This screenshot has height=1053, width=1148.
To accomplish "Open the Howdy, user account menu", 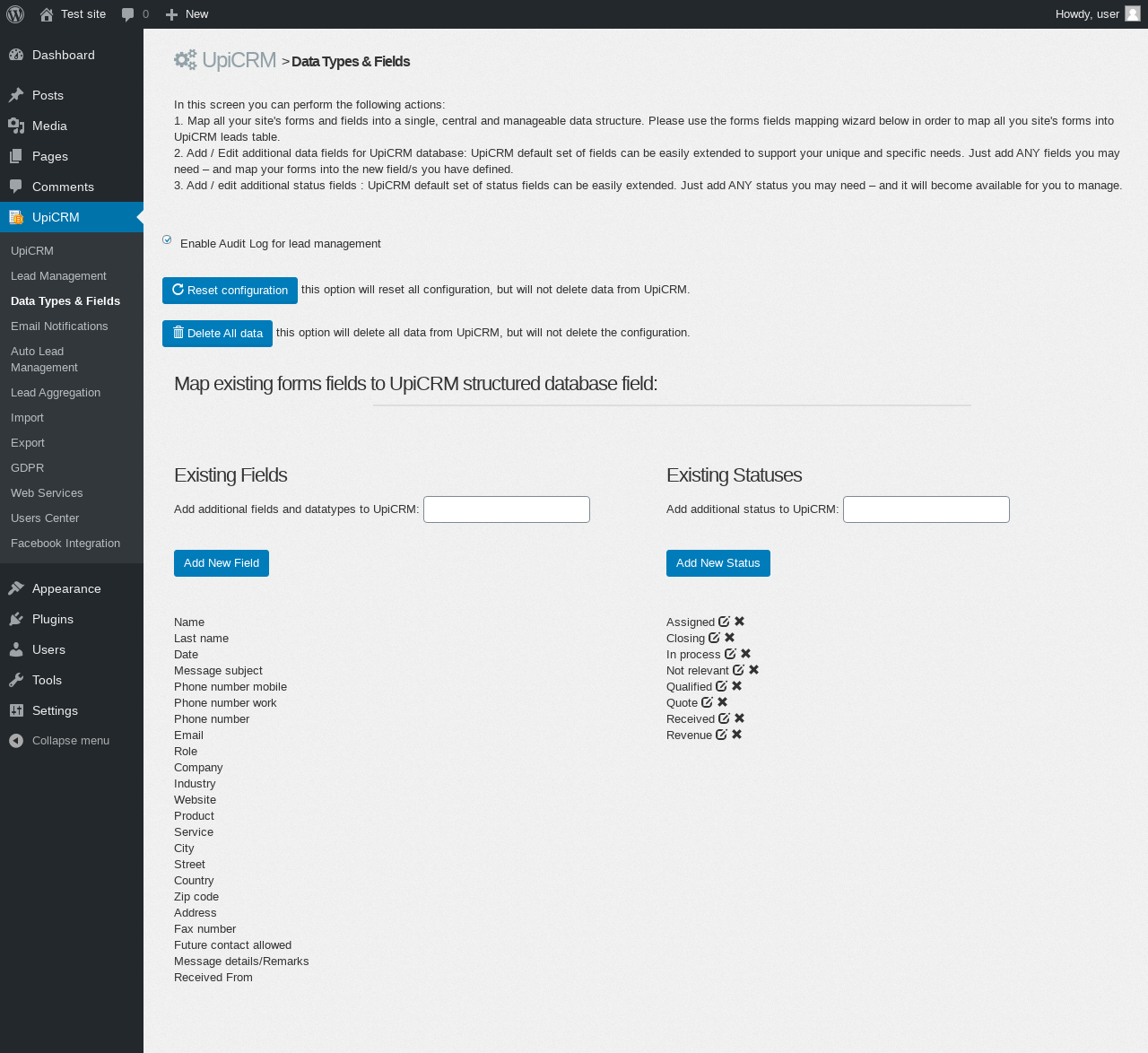I will 1098,14.
